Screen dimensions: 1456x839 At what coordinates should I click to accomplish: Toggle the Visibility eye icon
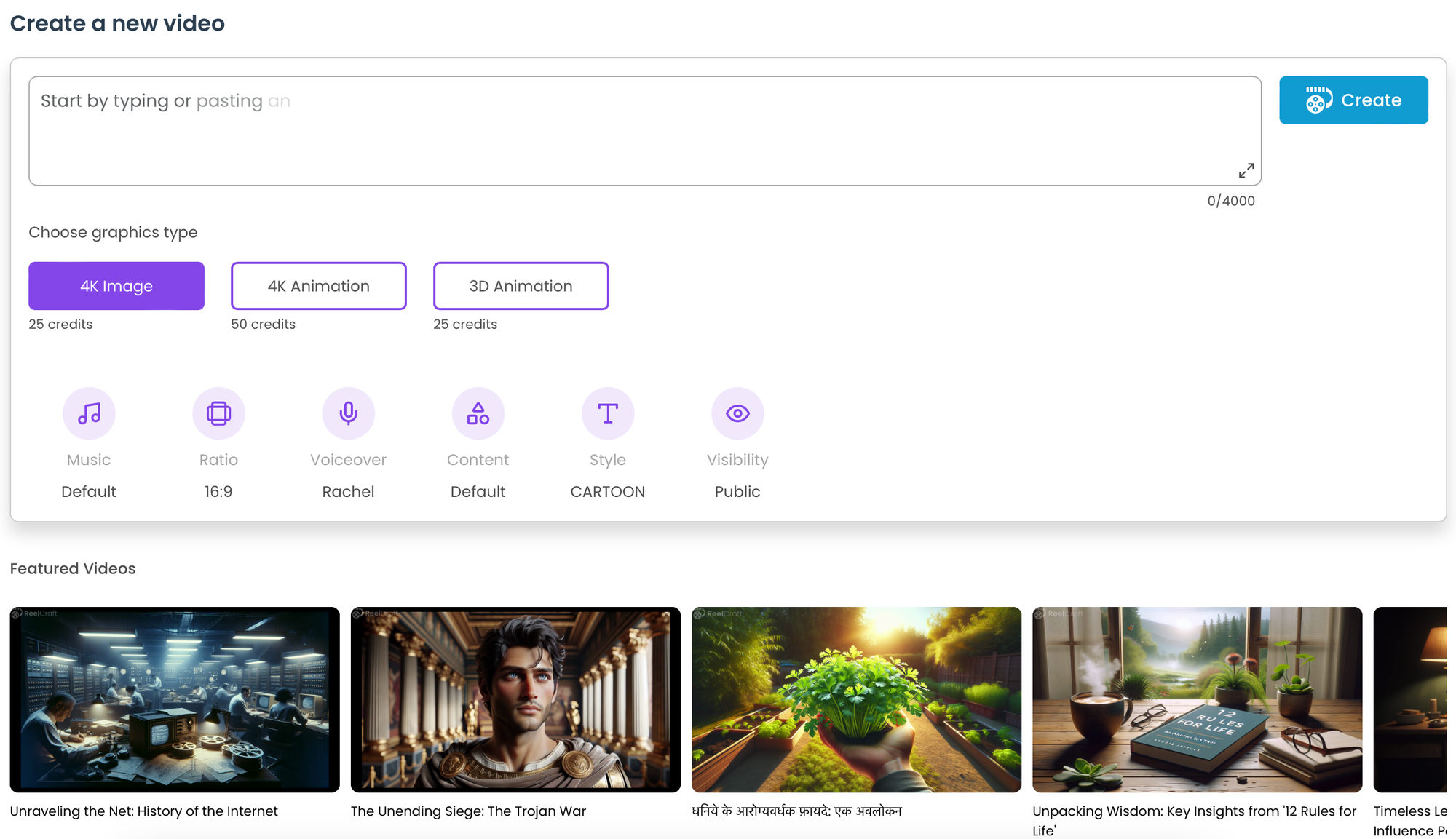coord(737,413)
